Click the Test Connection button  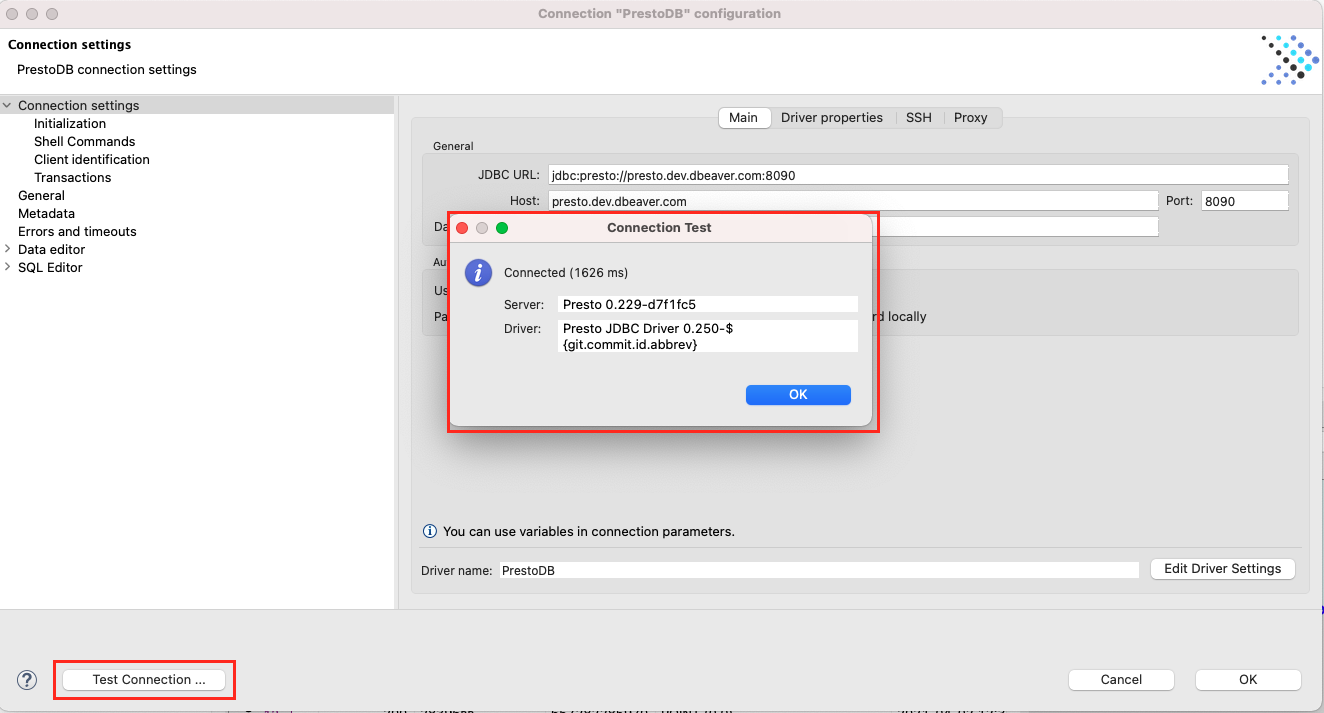pyautogui.click(x=143, y=679)
